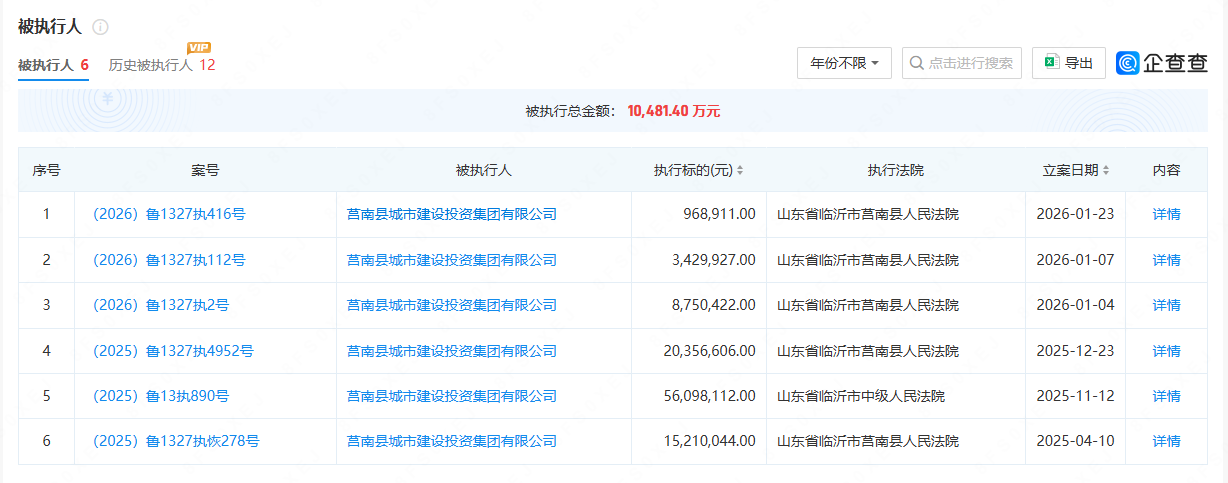Open case (2026)鲁1327执112号 link

(x=169, y=260)
